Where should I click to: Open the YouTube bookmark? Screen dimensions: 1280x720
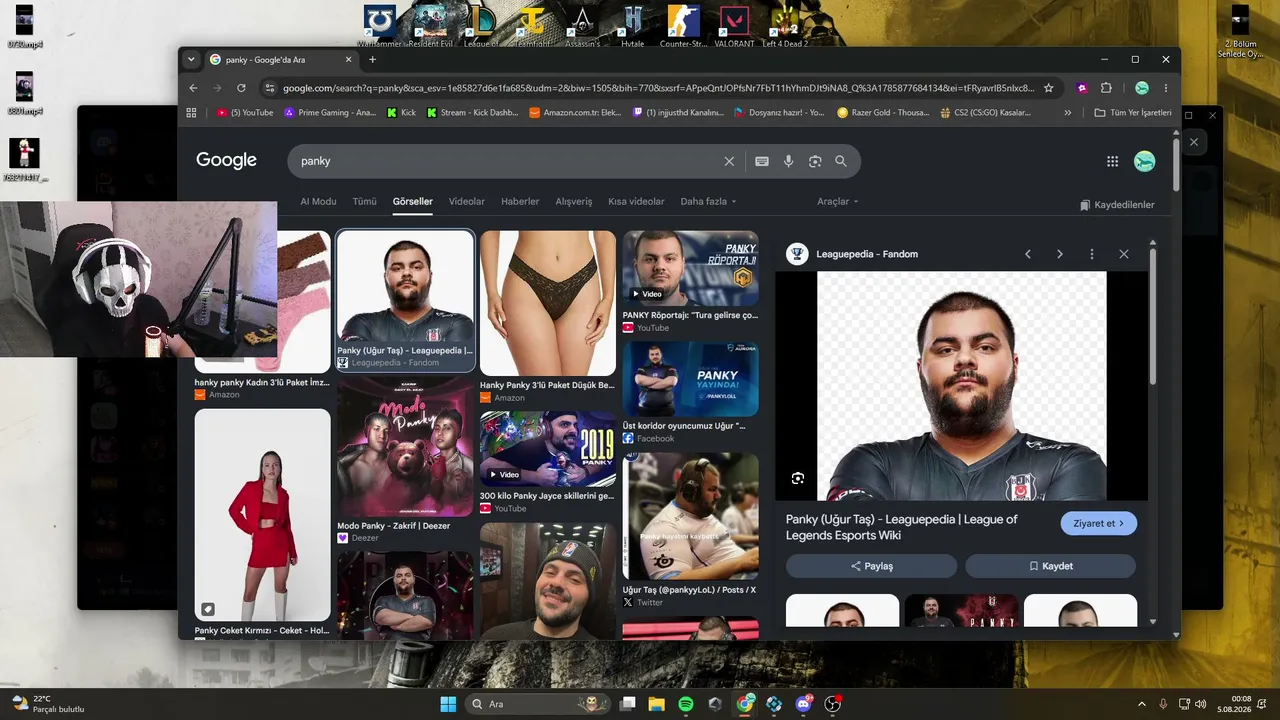(245, 113)
